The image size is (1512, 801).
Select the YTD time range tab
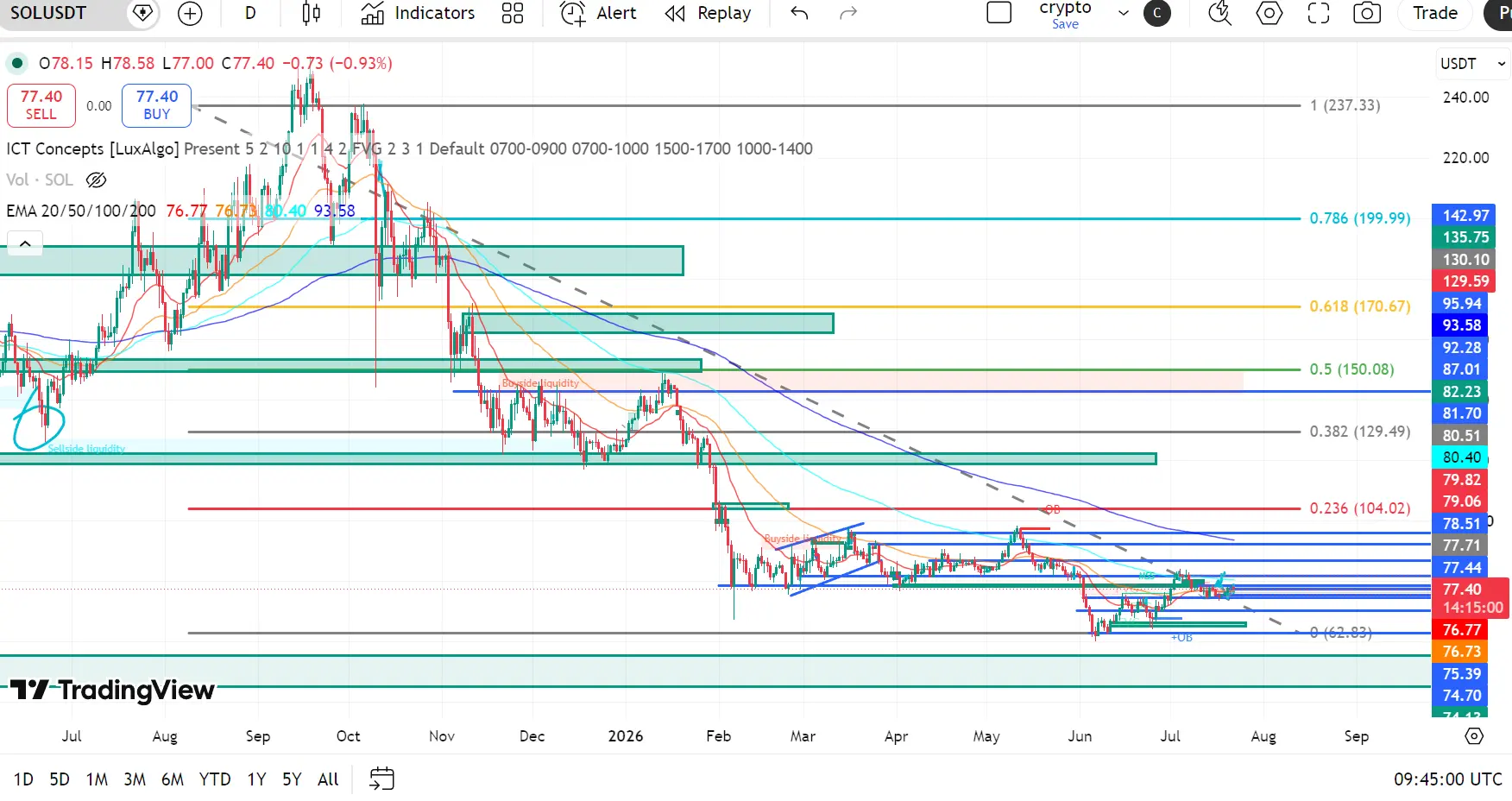pos(215,779)
